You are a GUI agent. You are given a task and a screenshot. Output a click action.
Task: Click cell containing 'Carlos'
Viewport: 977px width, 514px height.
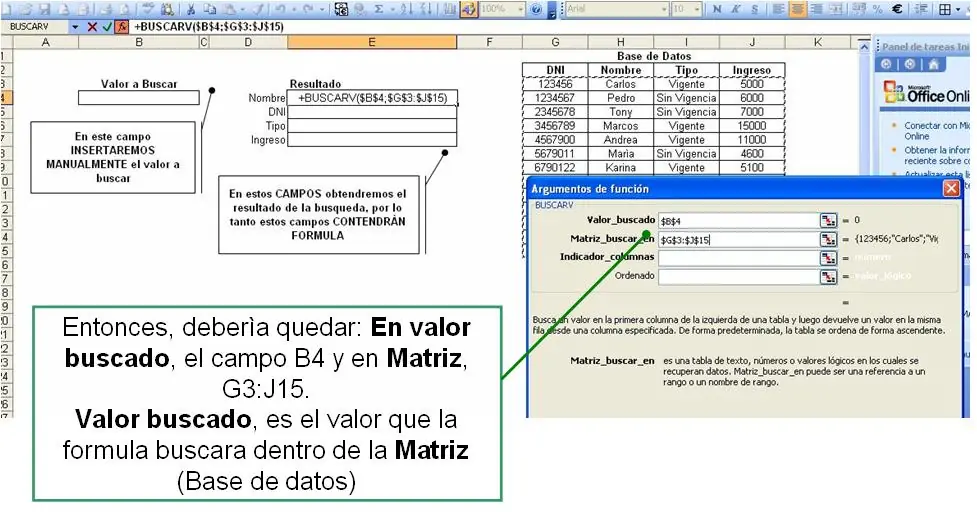coord(621,84)
